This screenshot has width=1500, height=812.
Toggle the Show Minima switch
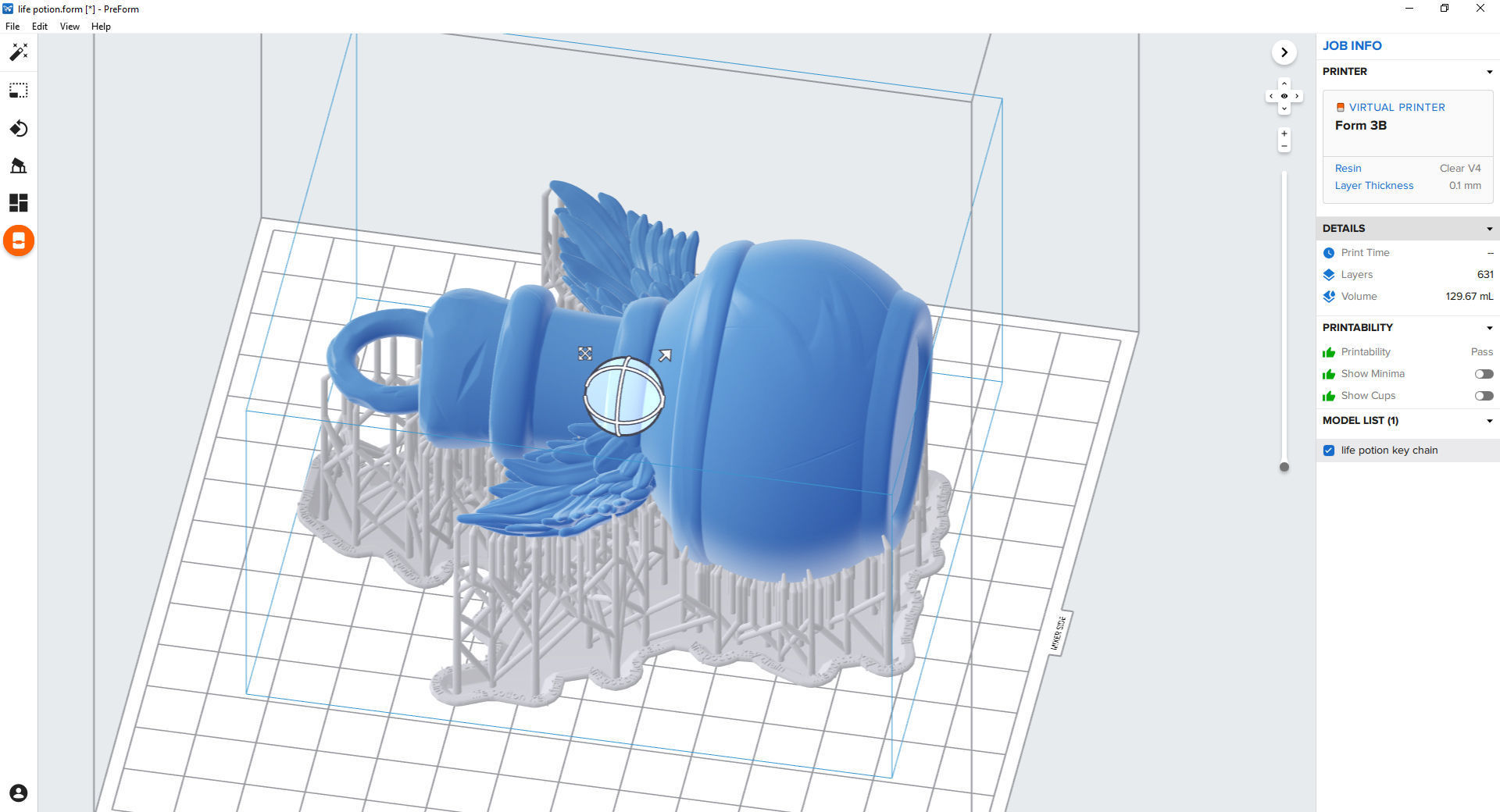1484,374
